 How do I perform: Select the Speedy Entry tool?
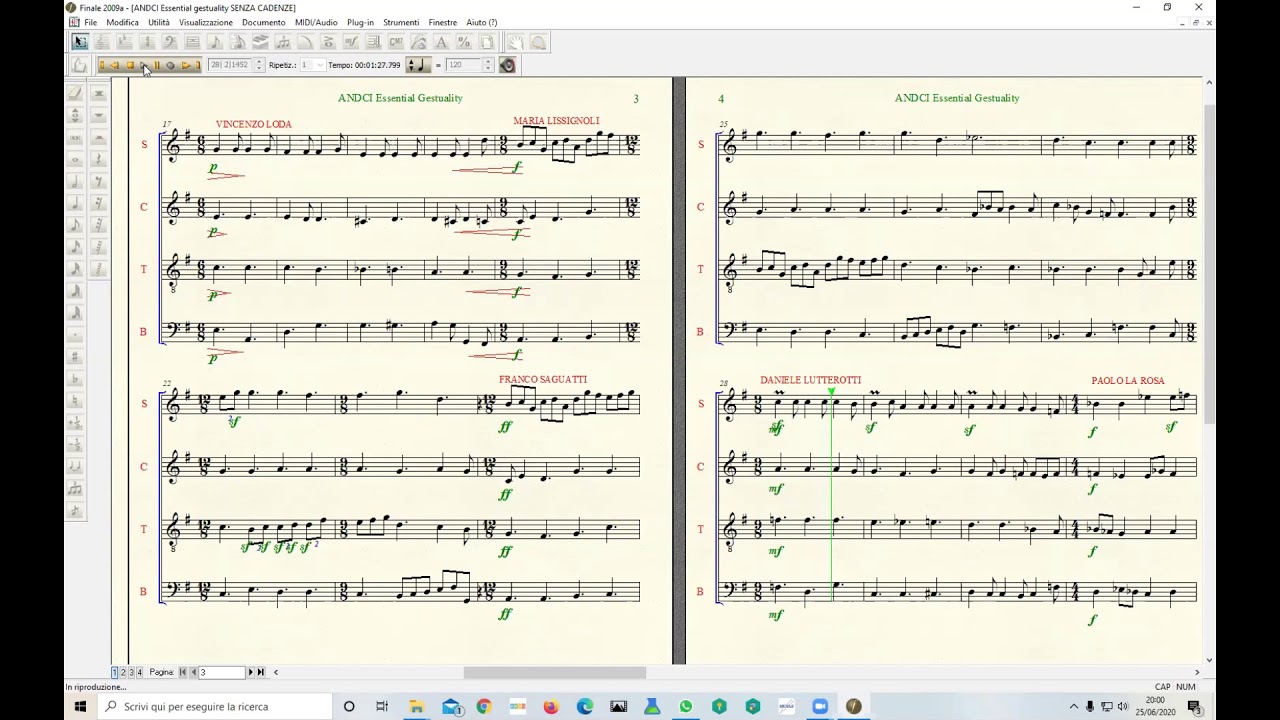[x=237, y=42]
